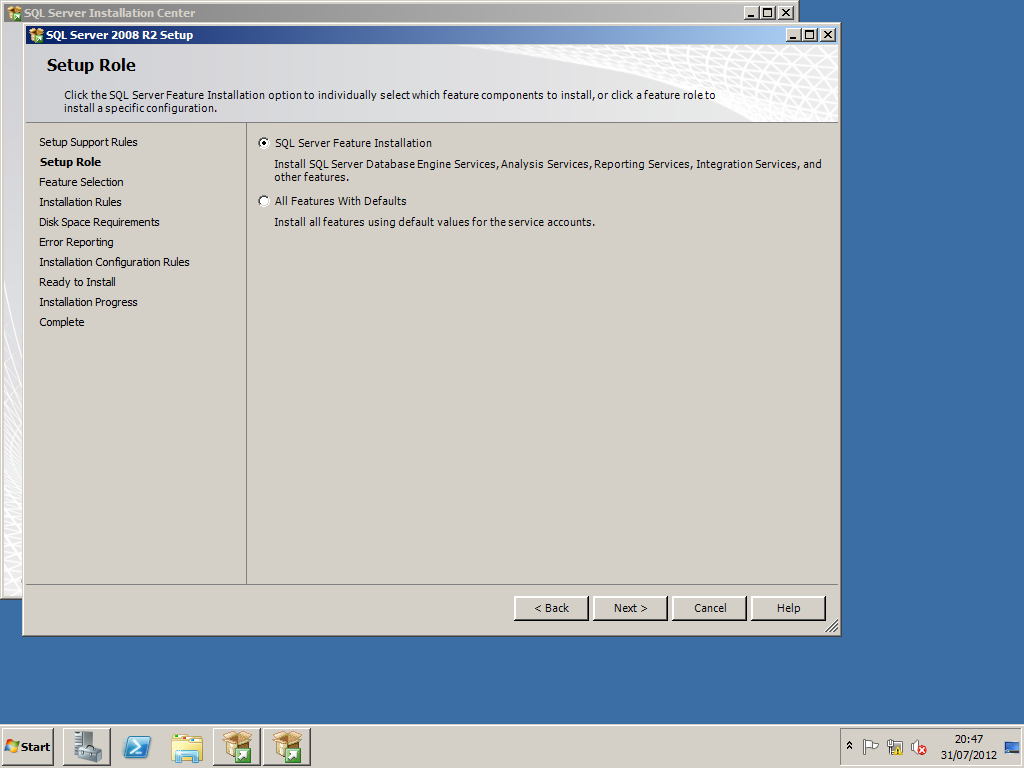Show hidden tray icons chevron

click(849, 746)
